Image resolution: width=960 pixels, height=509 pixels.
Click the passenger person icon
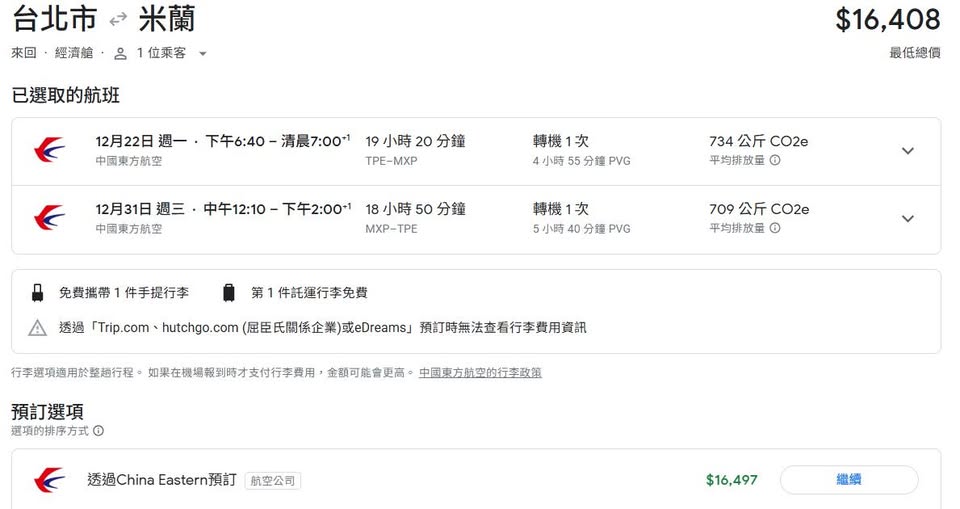[x=121, y=53]
